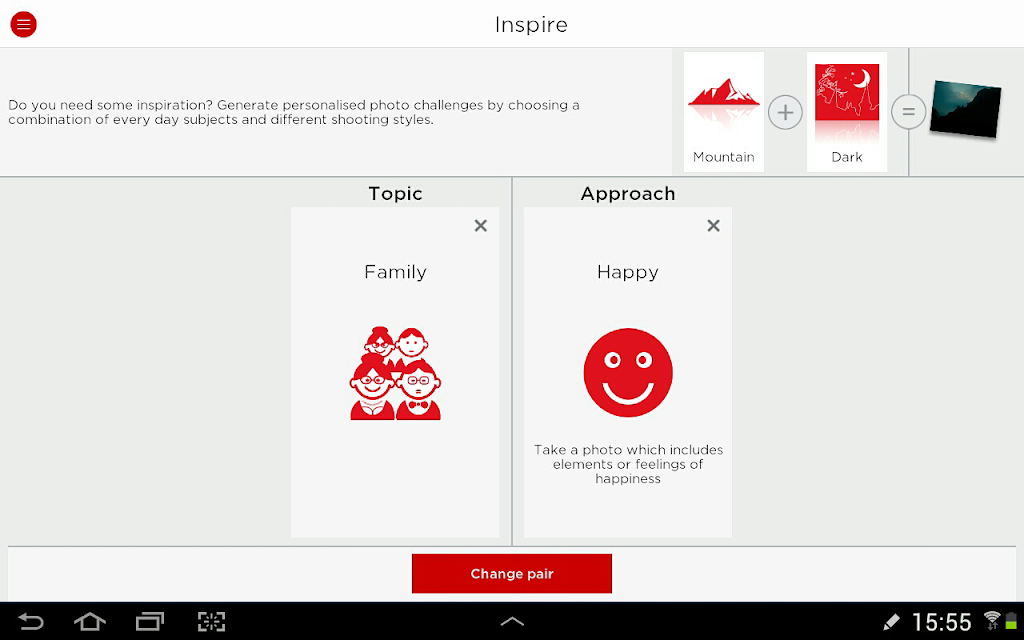Tap the Wi-Fi signal icon

[x=992, y=620]
